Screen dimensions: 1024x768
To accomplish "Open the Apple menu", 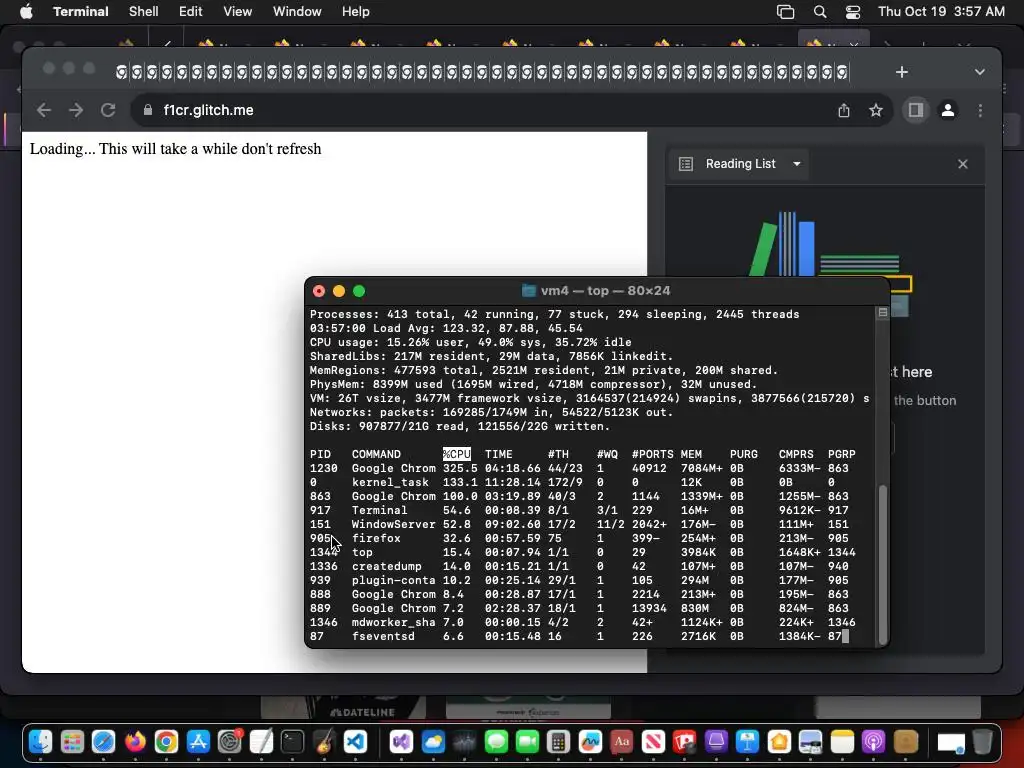I will pyautogui.click(x=26, y=12).
